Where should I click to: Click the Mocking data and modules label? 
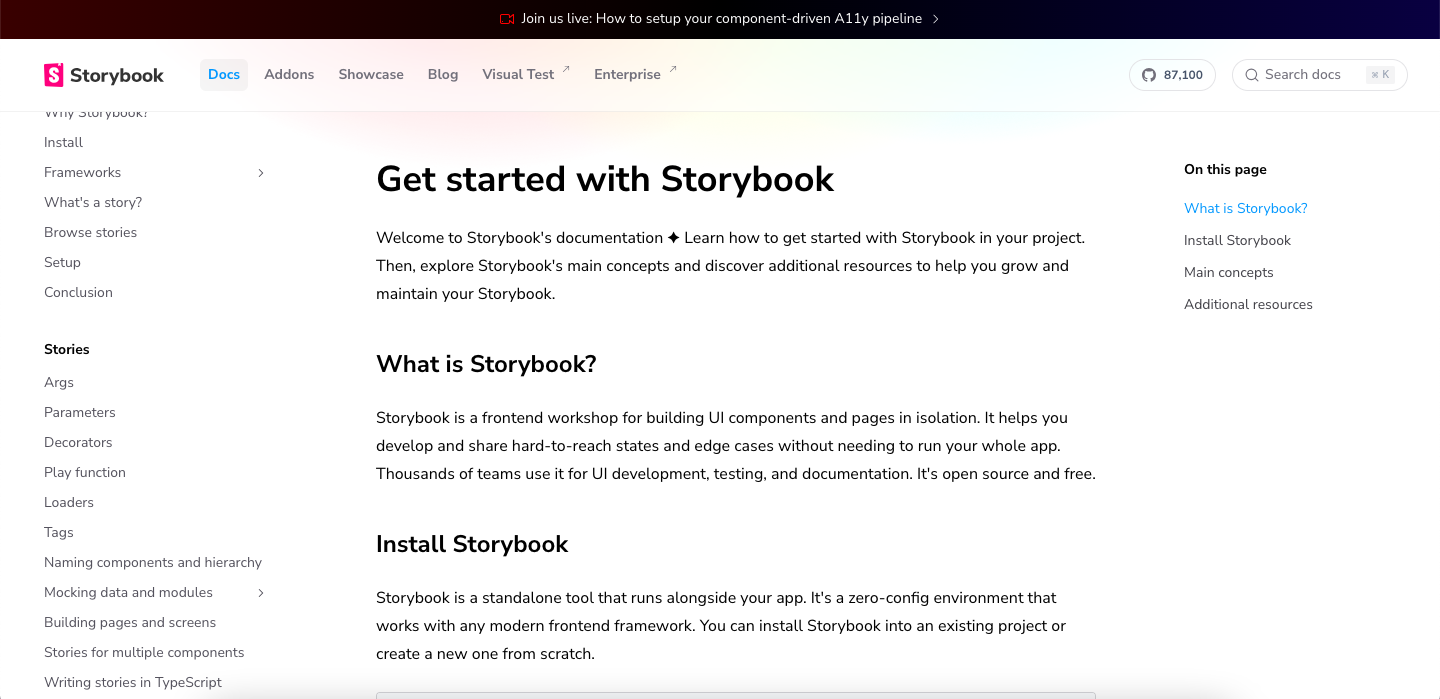point(128,593)
